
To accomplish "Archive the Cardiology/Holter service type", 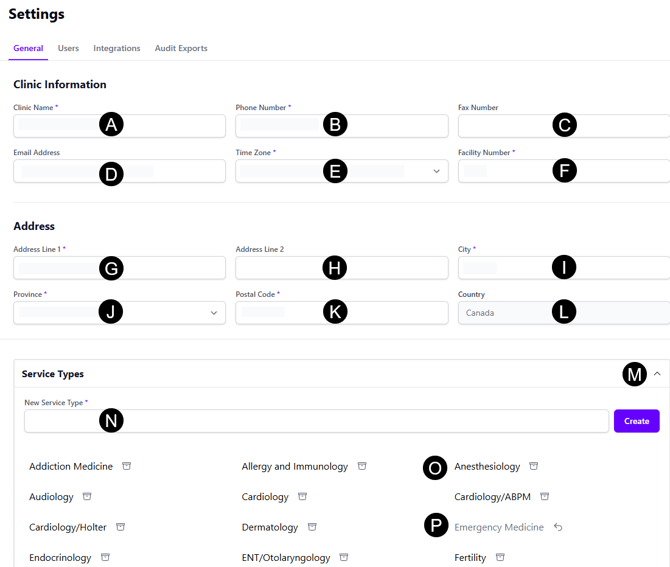I will click(x=120, y=527).
